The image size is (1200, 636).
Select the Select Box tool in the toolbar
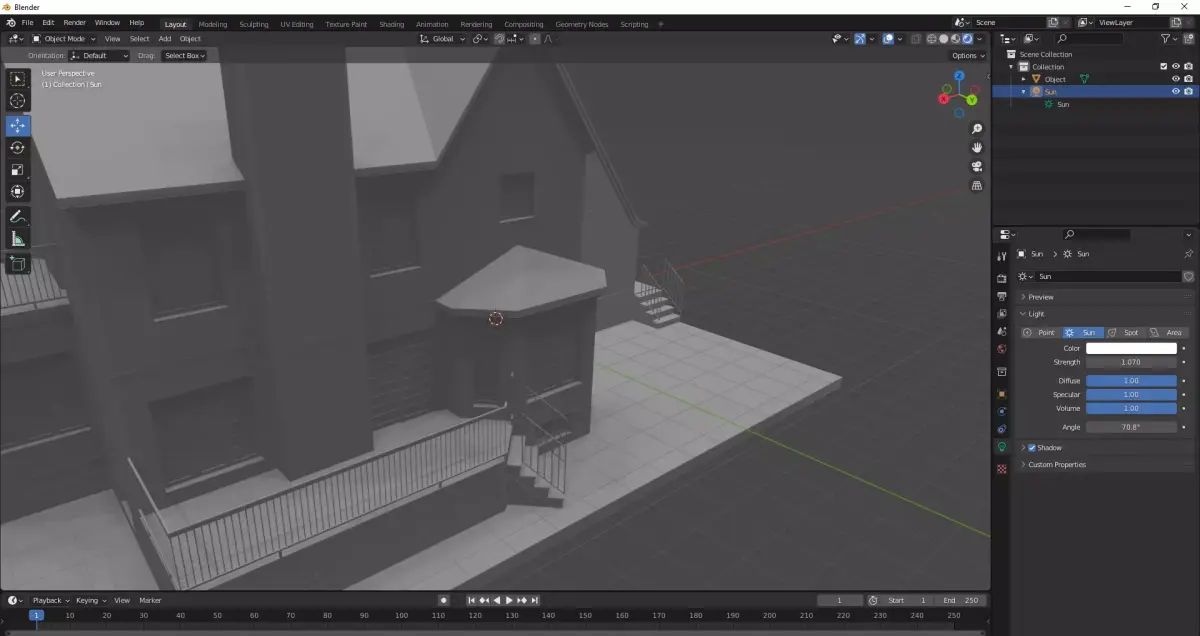coord(18,79)
